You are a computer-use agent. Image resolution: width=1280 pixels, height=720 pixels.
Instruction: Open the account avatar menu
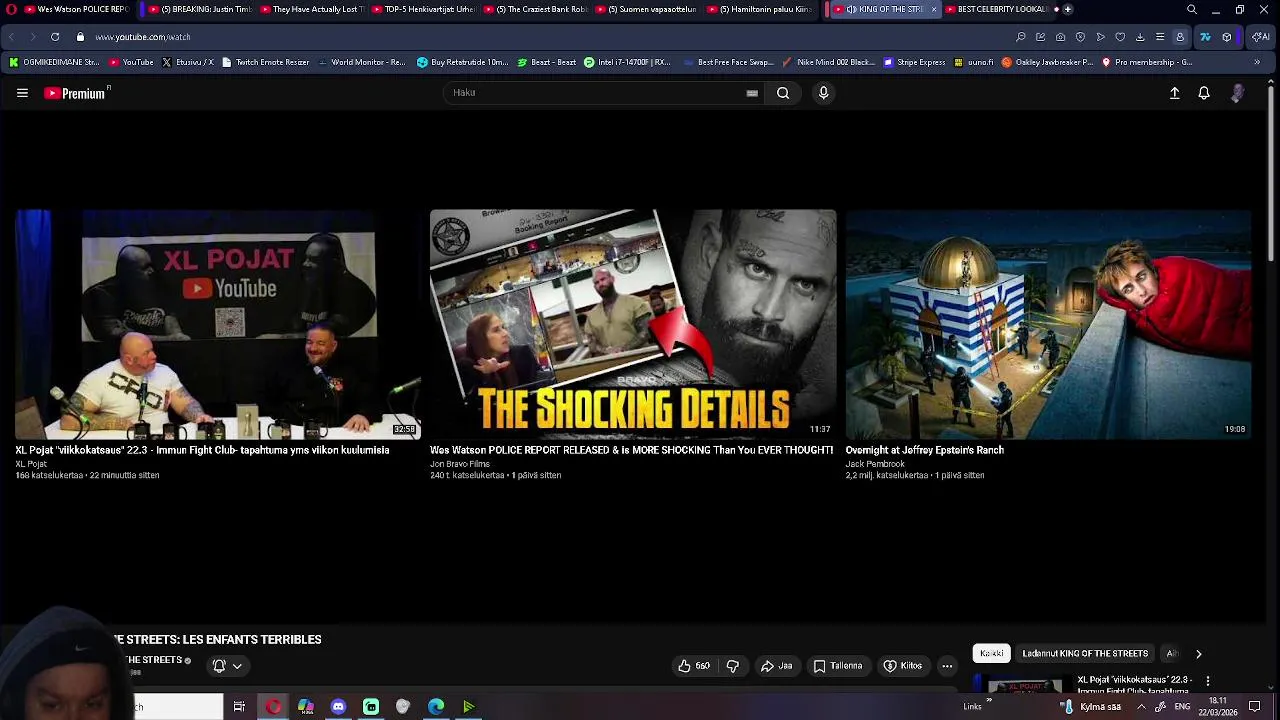click(1237, 93)
